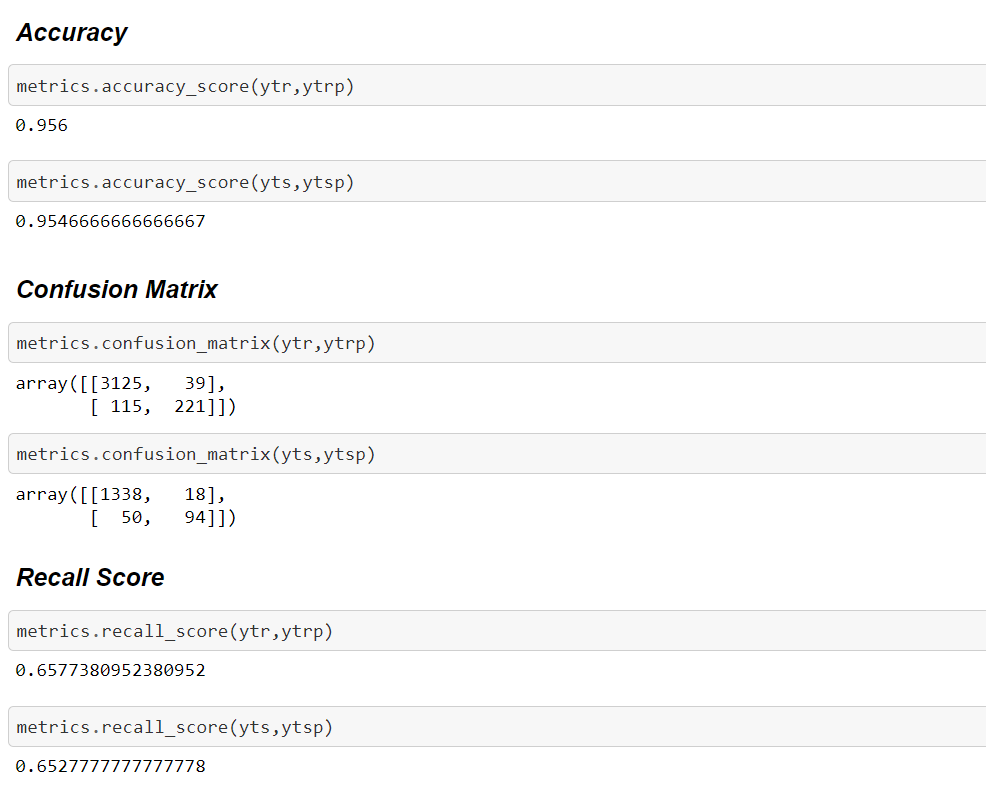The image size is (986, 800).
Task: Click the Recall Score heading
Action: (x=91, y=577)
